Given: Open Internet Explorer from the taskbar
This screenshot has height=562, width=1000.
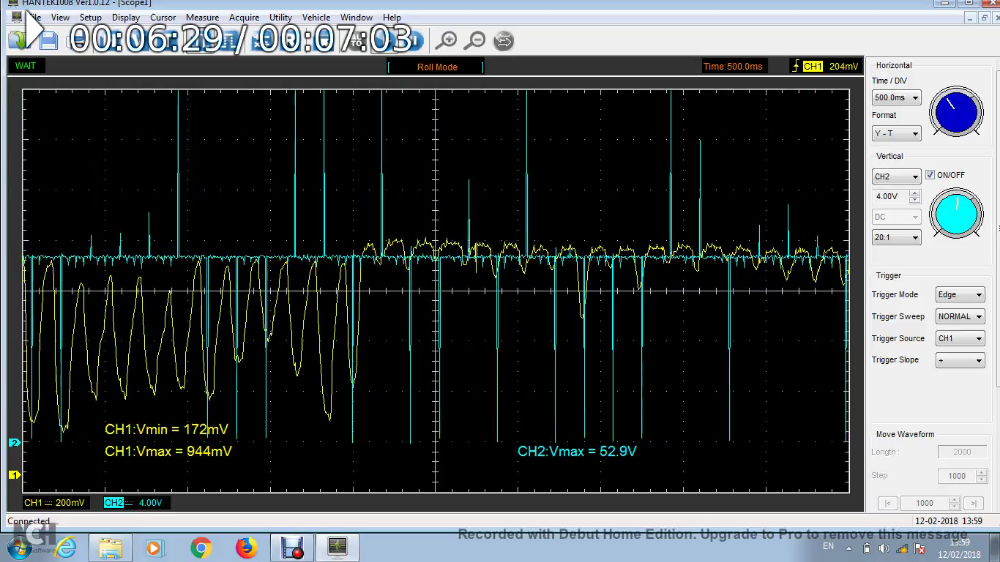Looking at the screenshot, I should [x=66, y=548].
